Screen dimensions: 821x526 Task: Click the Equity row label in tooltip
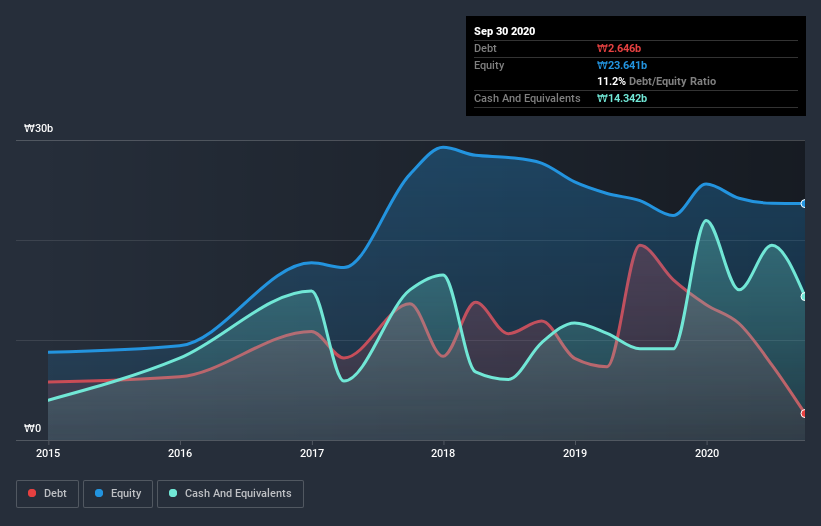489,65
